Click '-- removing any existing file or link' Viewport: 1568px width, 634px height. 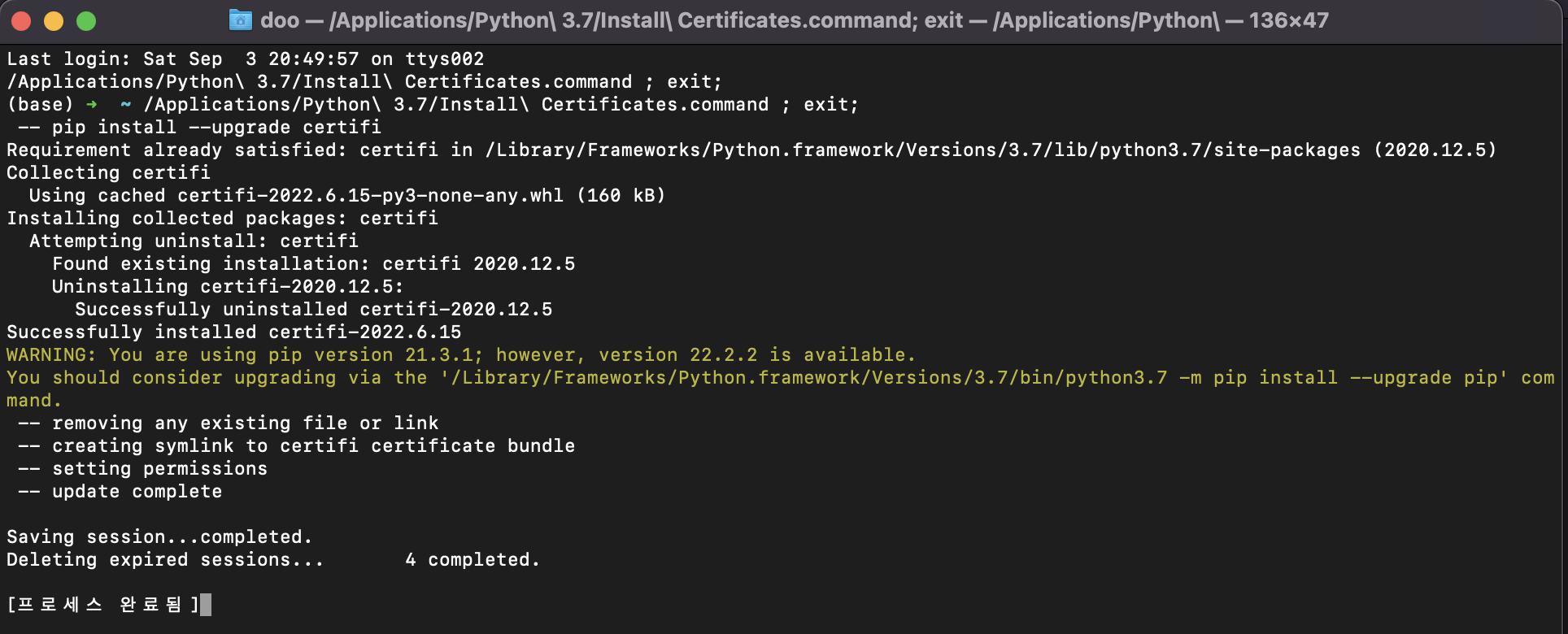(x=228, y=423)
